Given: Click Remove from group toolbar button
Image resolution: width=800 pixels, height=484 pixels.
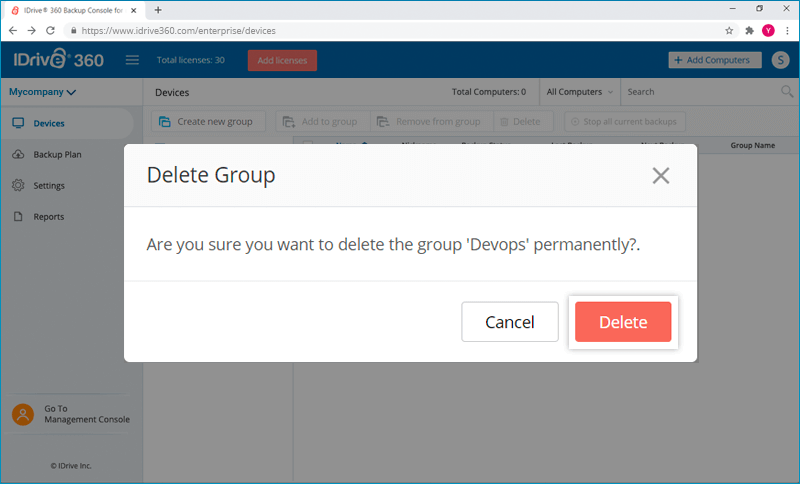Looking at the screenshot, I should pyautogui.click(x=432, y=121).
